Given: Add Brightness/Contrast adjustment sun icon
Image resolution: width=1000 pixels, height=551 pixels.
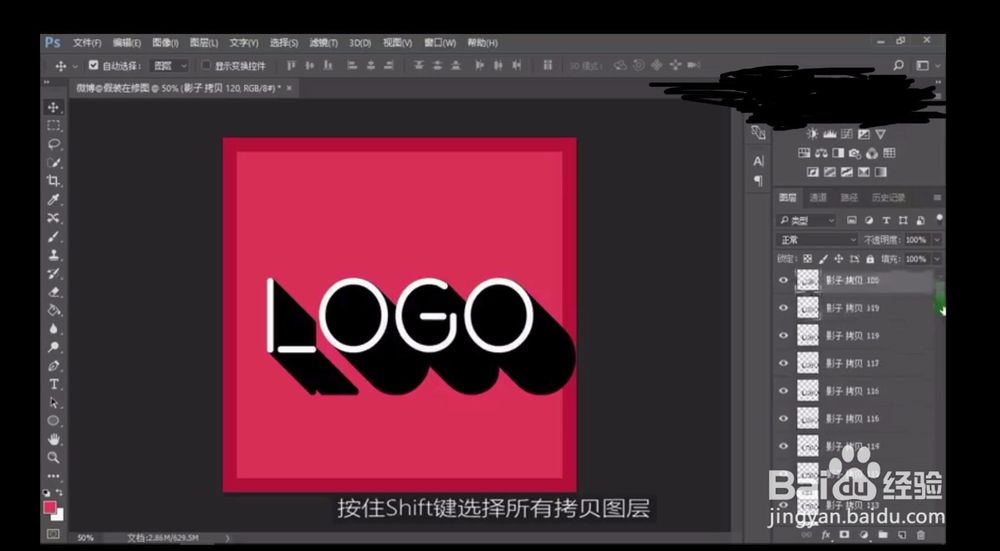Looking at the screenshot, I should (x=812, y=134).
